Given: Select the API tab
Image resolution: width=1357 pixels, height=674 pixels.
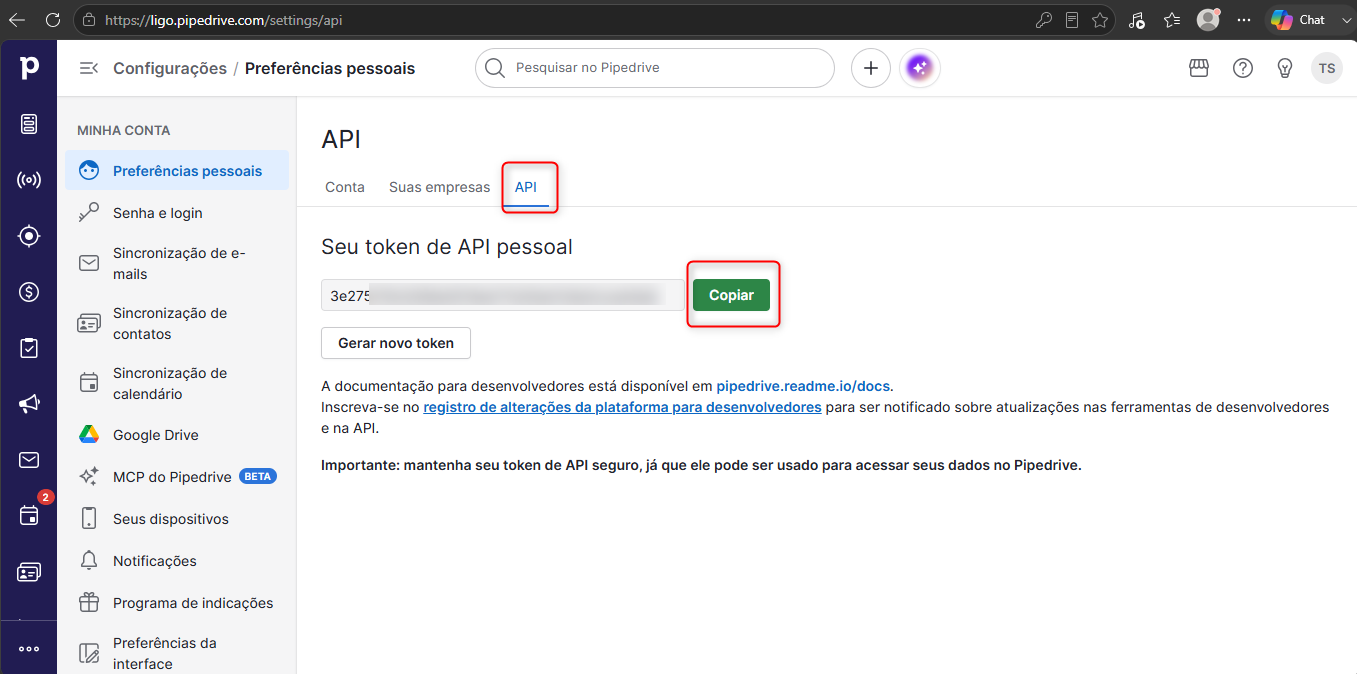Looking at the screenshot, I should [x=526, y=187].
